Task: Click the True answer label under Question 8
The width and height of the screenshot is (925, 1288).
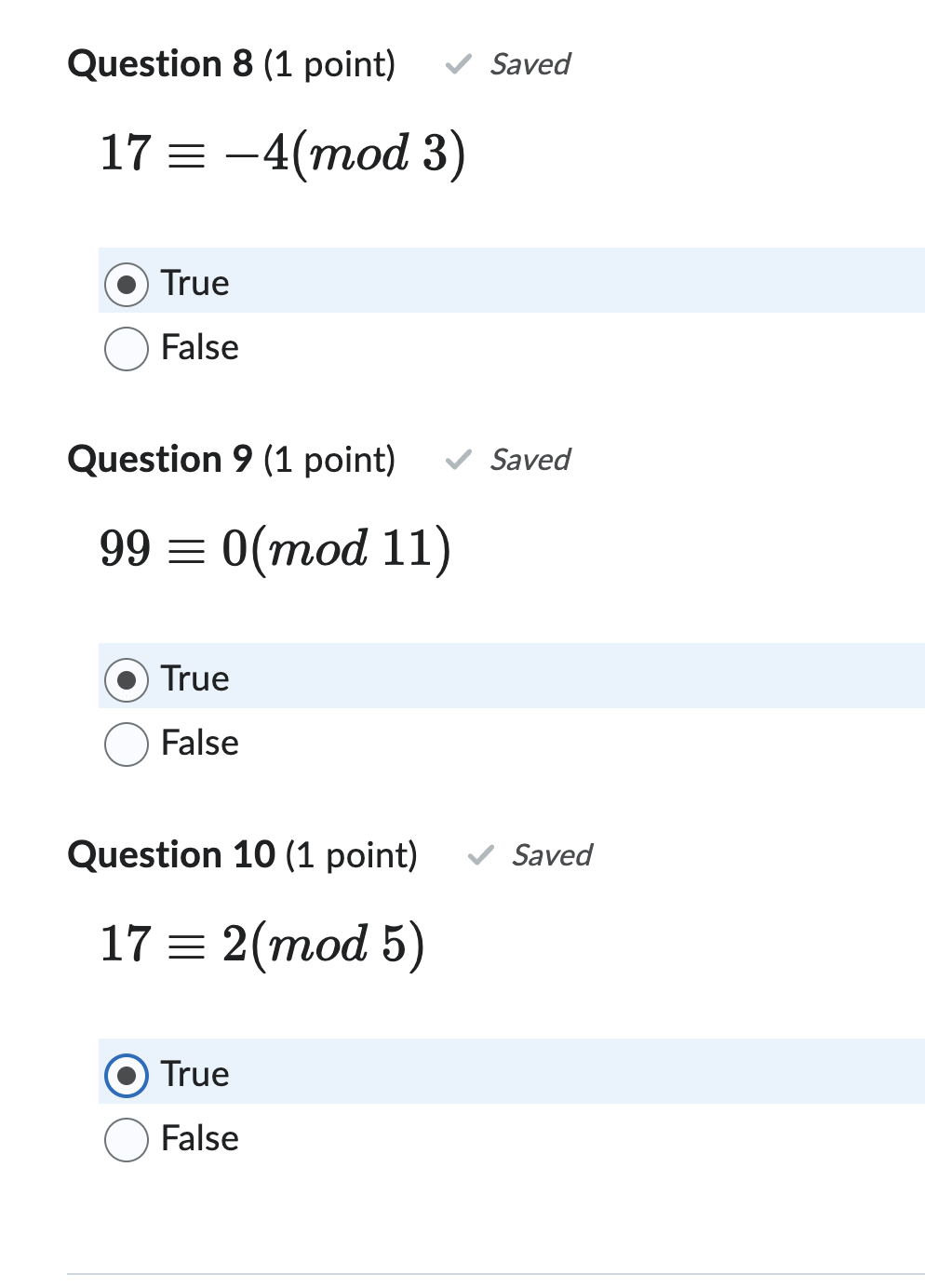Action: [x=194, y=283]
